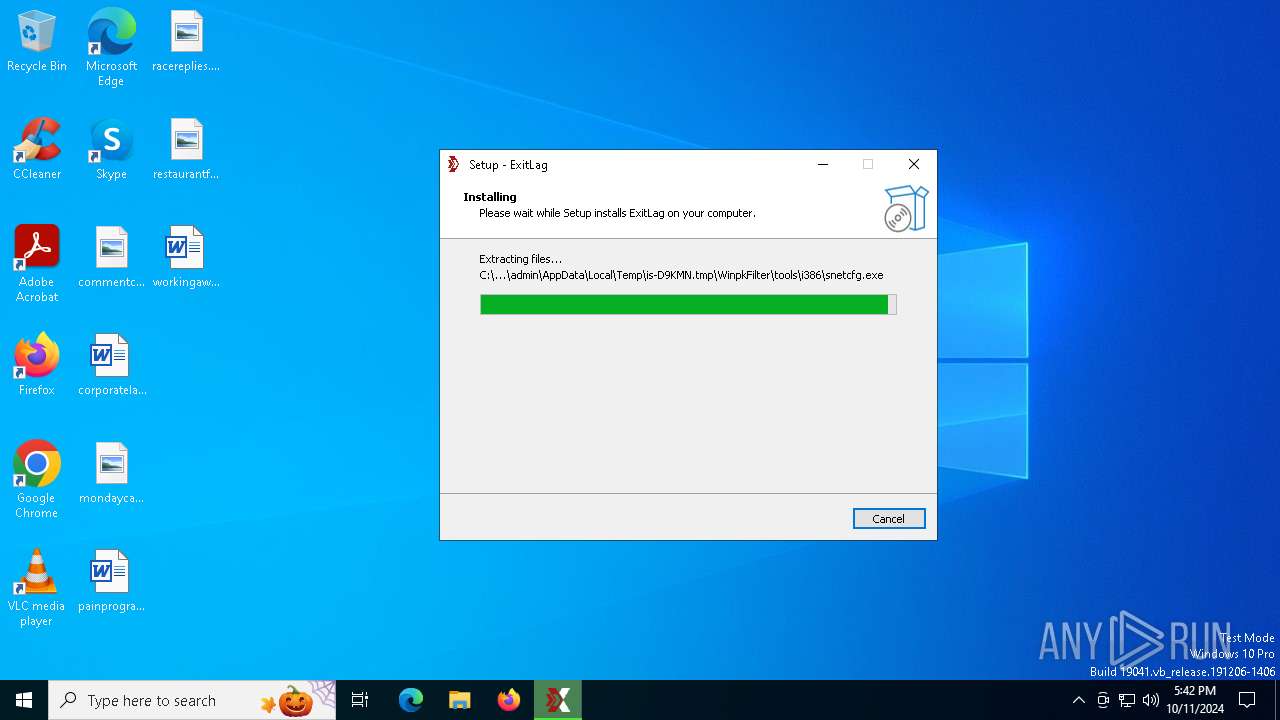Select the racereplies image file on desktop
Image resolution: width=1280 pixels, height=720 pixels.
pos(186,42)
